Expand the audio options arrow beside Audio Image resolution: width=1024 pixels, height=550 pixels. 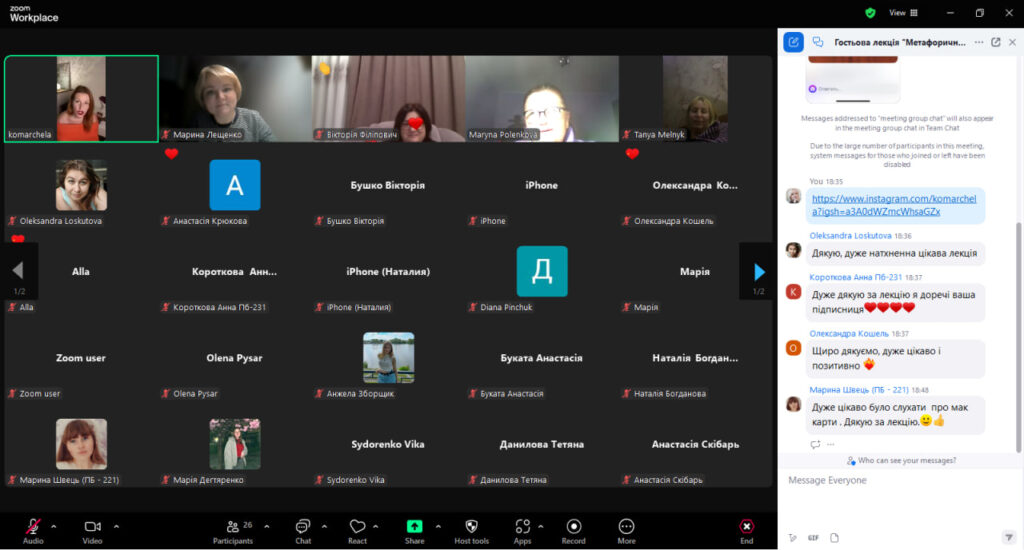54,525
